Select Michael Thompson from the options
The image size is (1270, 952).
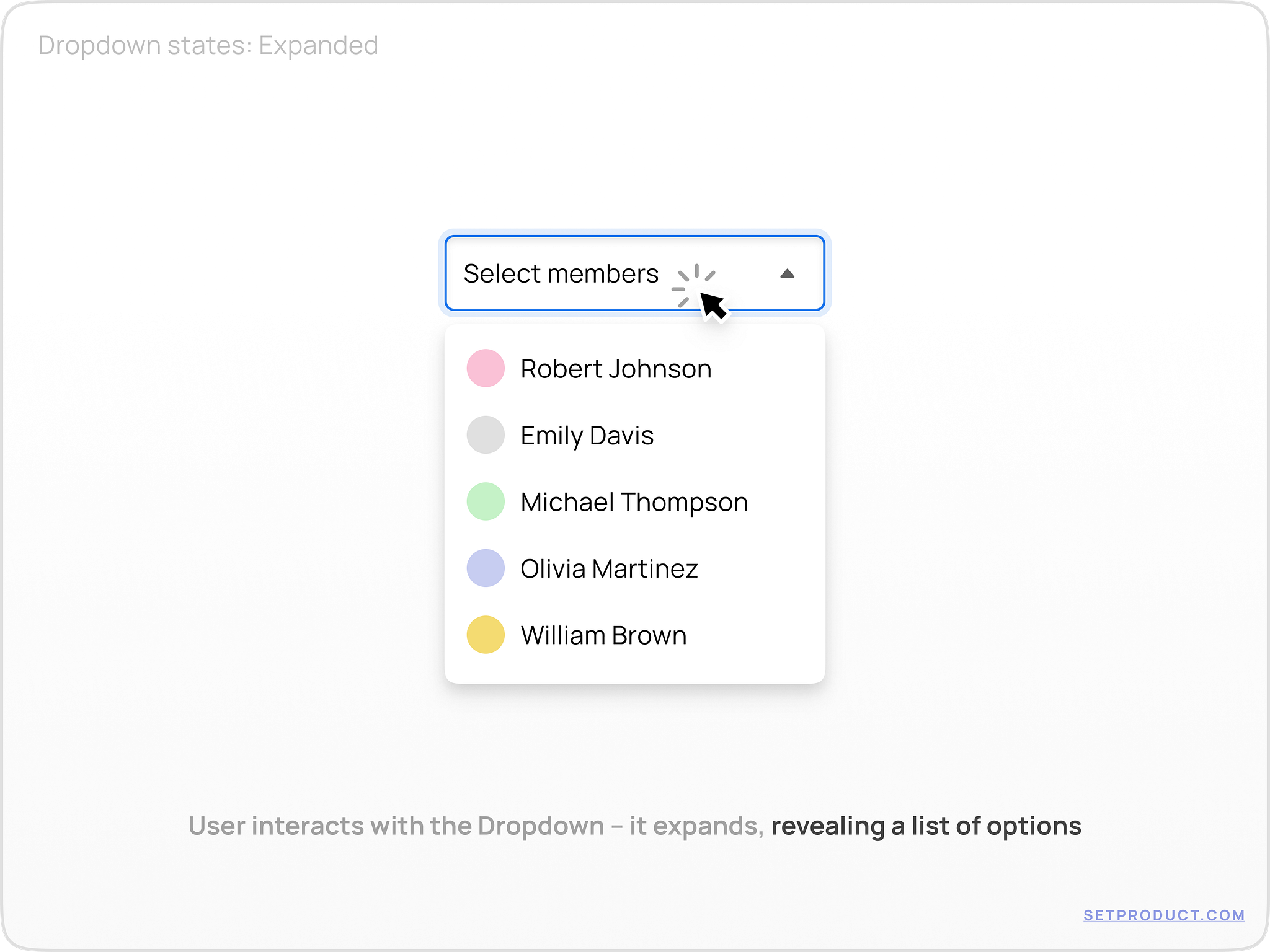[634, 501]
